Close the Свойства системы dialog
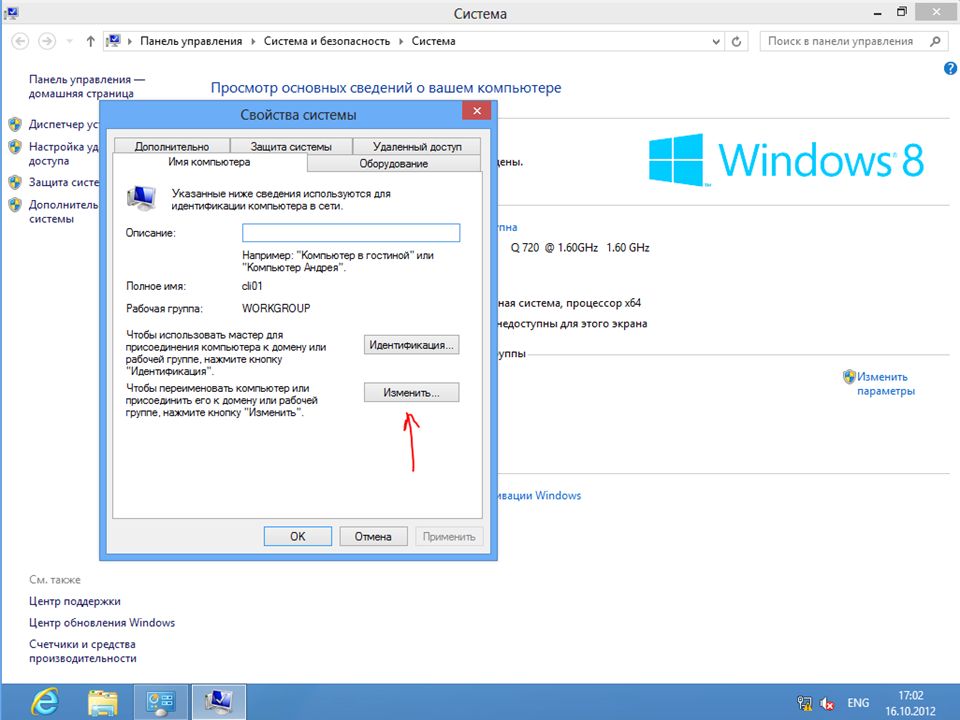 click(x=476, y=111)
